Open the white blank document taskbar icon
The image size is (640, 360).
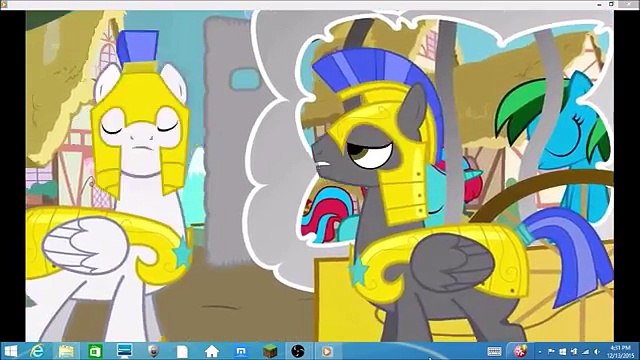(182, 351)
